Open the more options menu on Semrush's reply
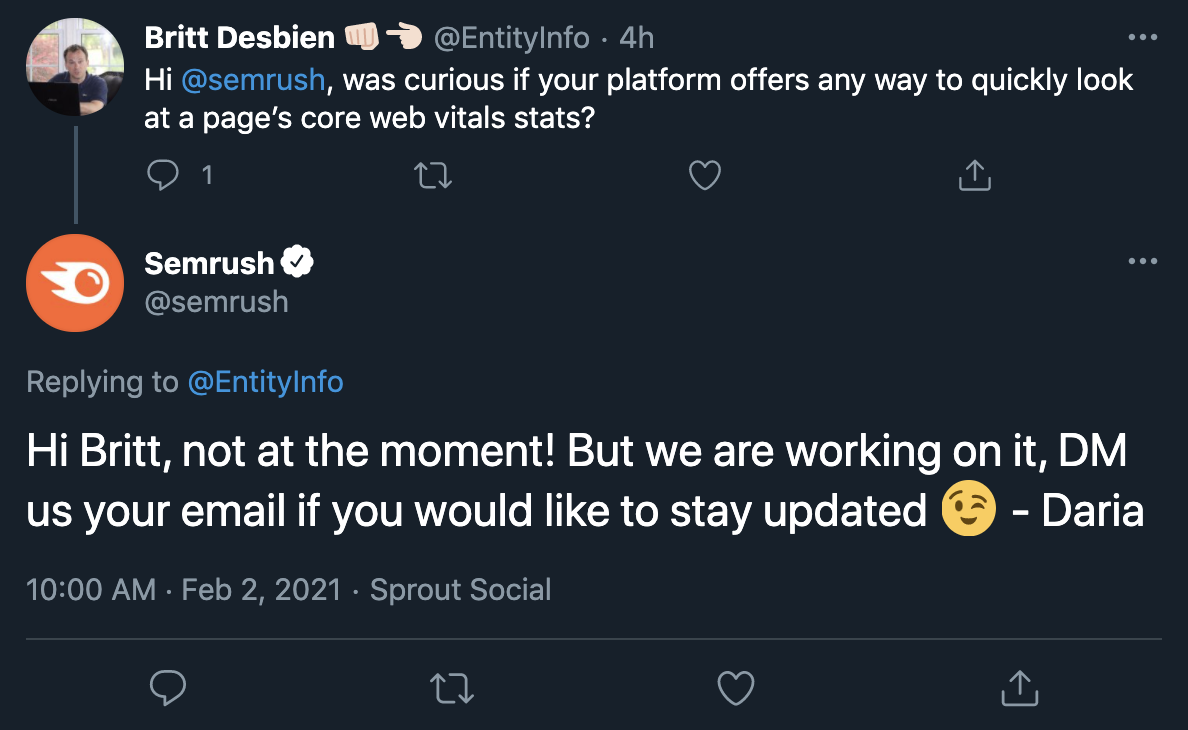 pyautogui.click(x=1142, y=261)
